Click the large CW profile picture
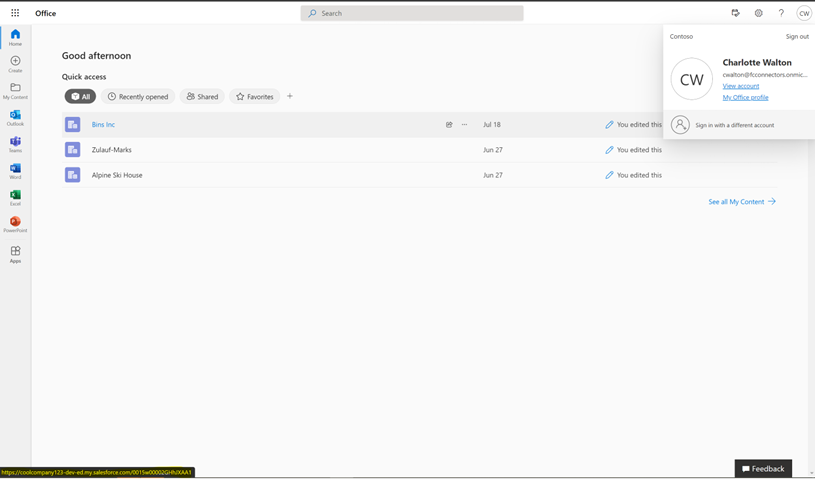This screenshot has width=815, height=479. [x=691, y=79]
